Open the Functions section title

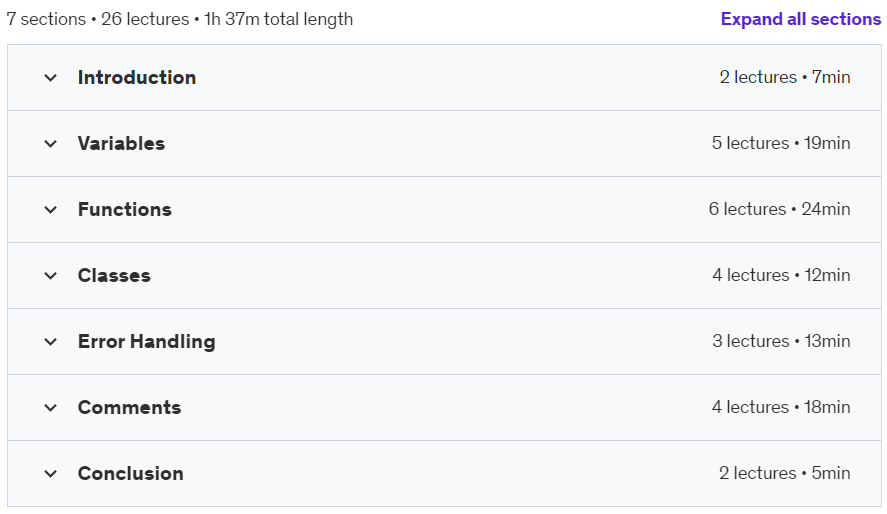click(x=124, y=210)
